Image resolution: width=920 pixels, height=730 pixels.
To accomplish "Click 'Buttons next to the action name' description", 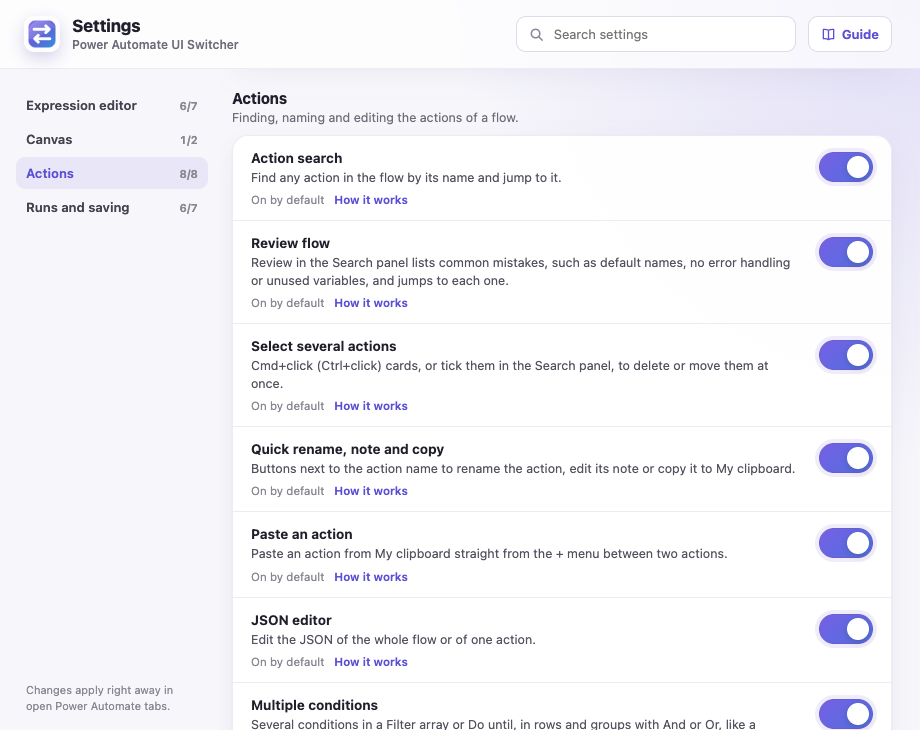I will (523, 469).
